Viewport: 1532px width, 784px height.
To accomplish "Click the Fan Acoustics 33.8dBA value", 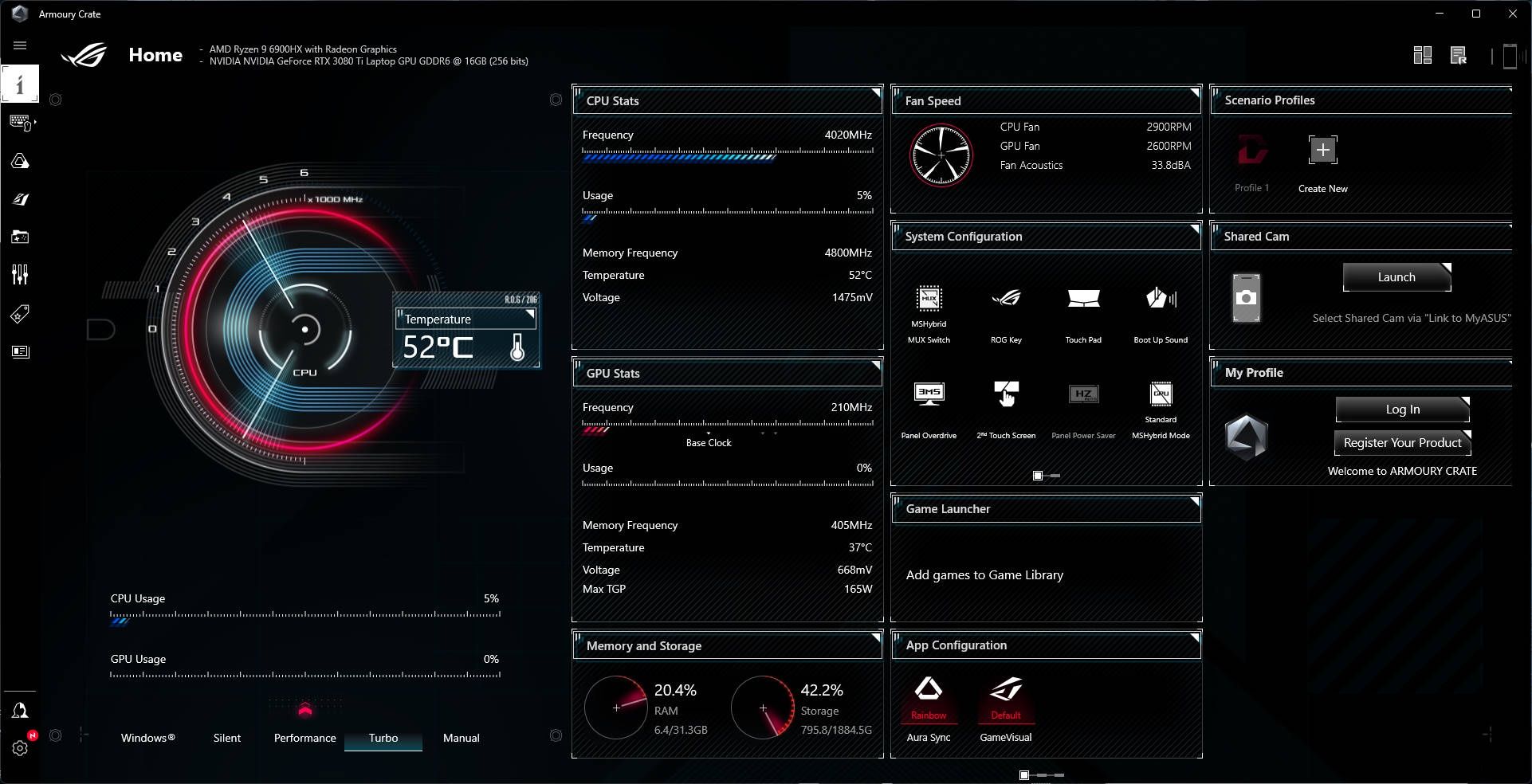I will coord(1171,165).
